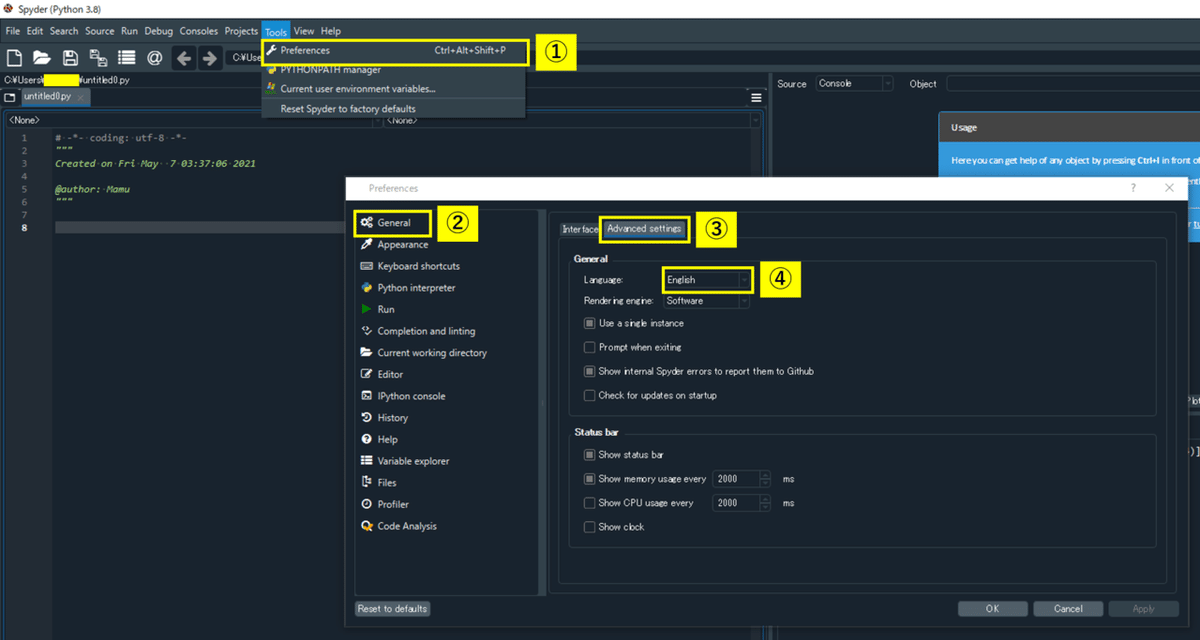Open the Consoles menu

198,31
